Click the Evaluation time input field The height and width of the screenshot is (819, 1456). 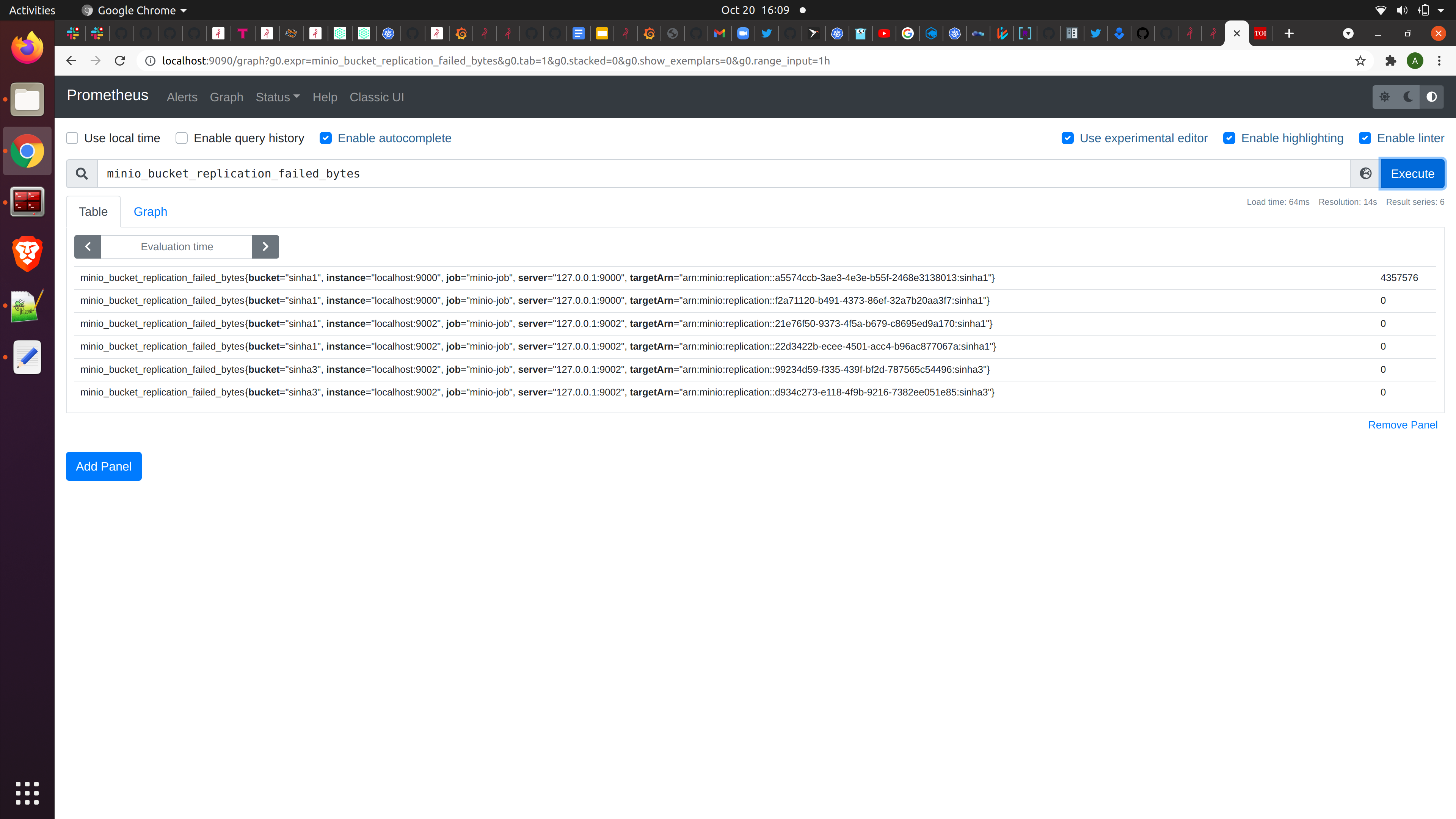tap(177, 246)
